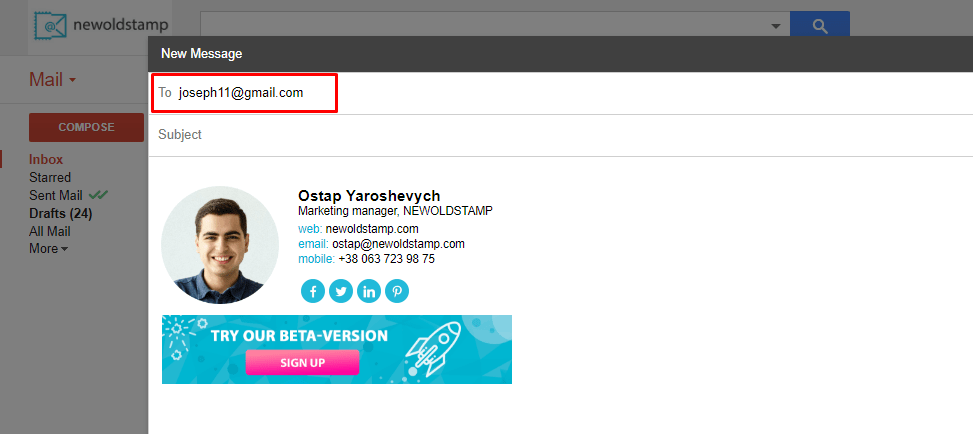Click the New Message title bar
973x434 pixels.
560,53
